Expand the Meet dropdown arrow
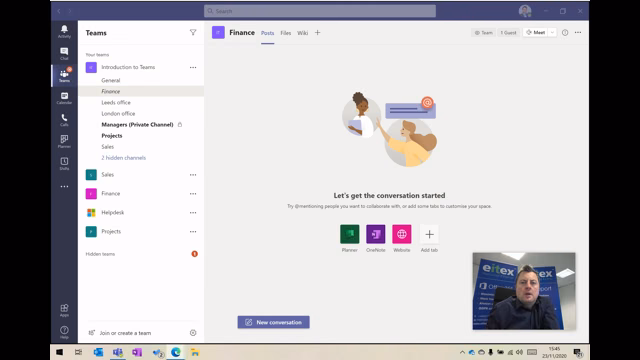The height and width of the screenshot is (360, 640). pyautogui.click(x=552, y=33)
